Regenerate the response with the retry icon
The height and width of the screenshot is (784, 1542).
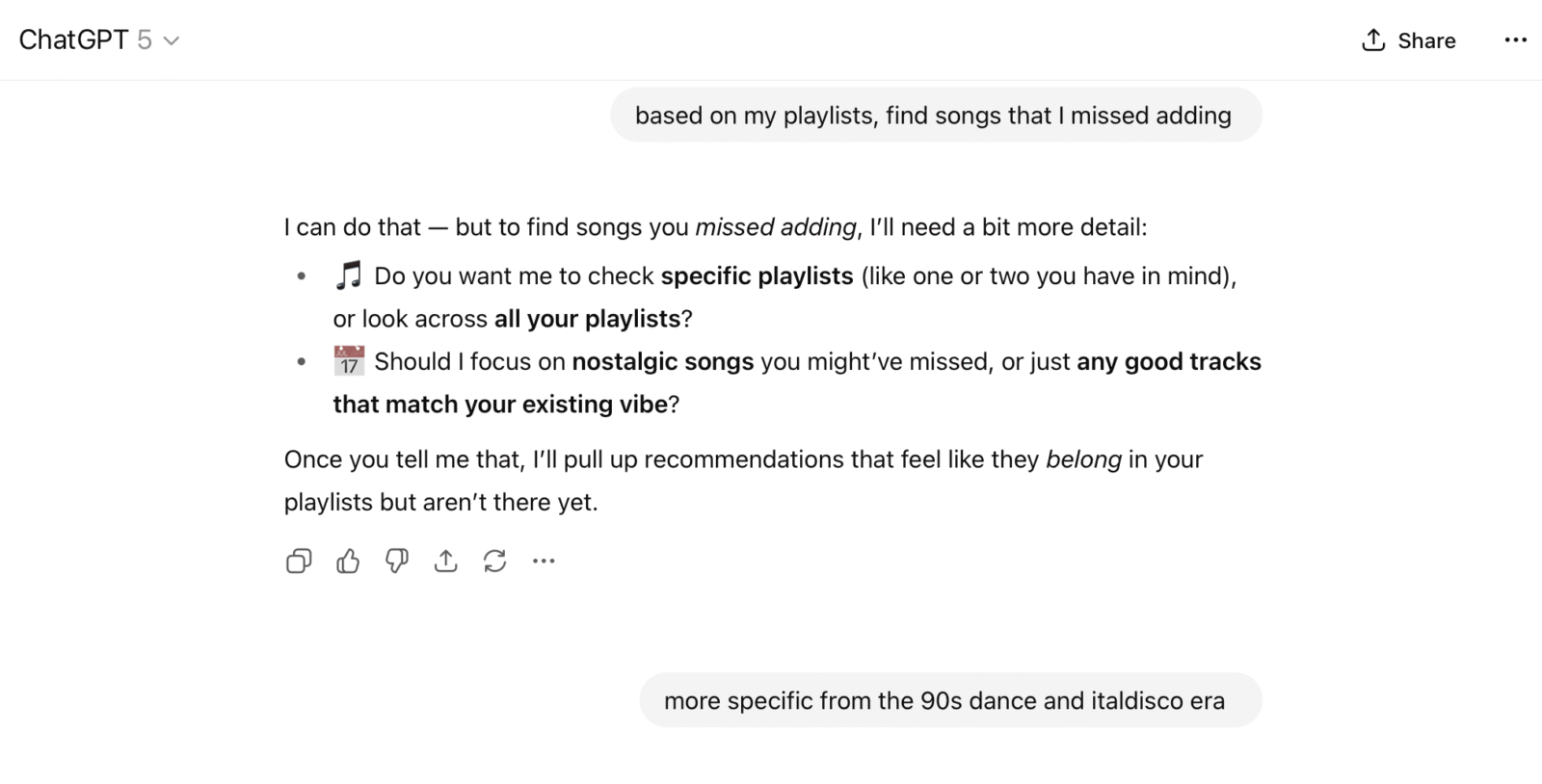(494, 561)
